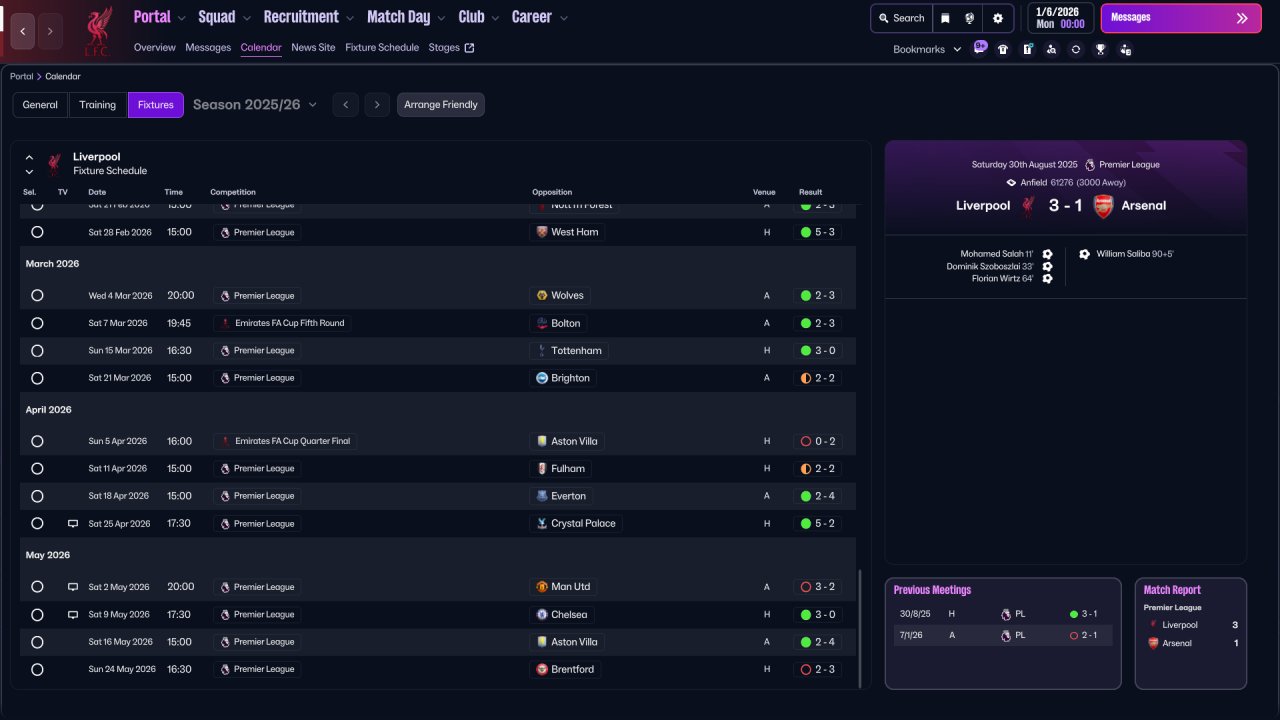The image size is (1280, 720).
Task: Click the last bookmarks bar icon after trophy
Action: point(1125,49)
